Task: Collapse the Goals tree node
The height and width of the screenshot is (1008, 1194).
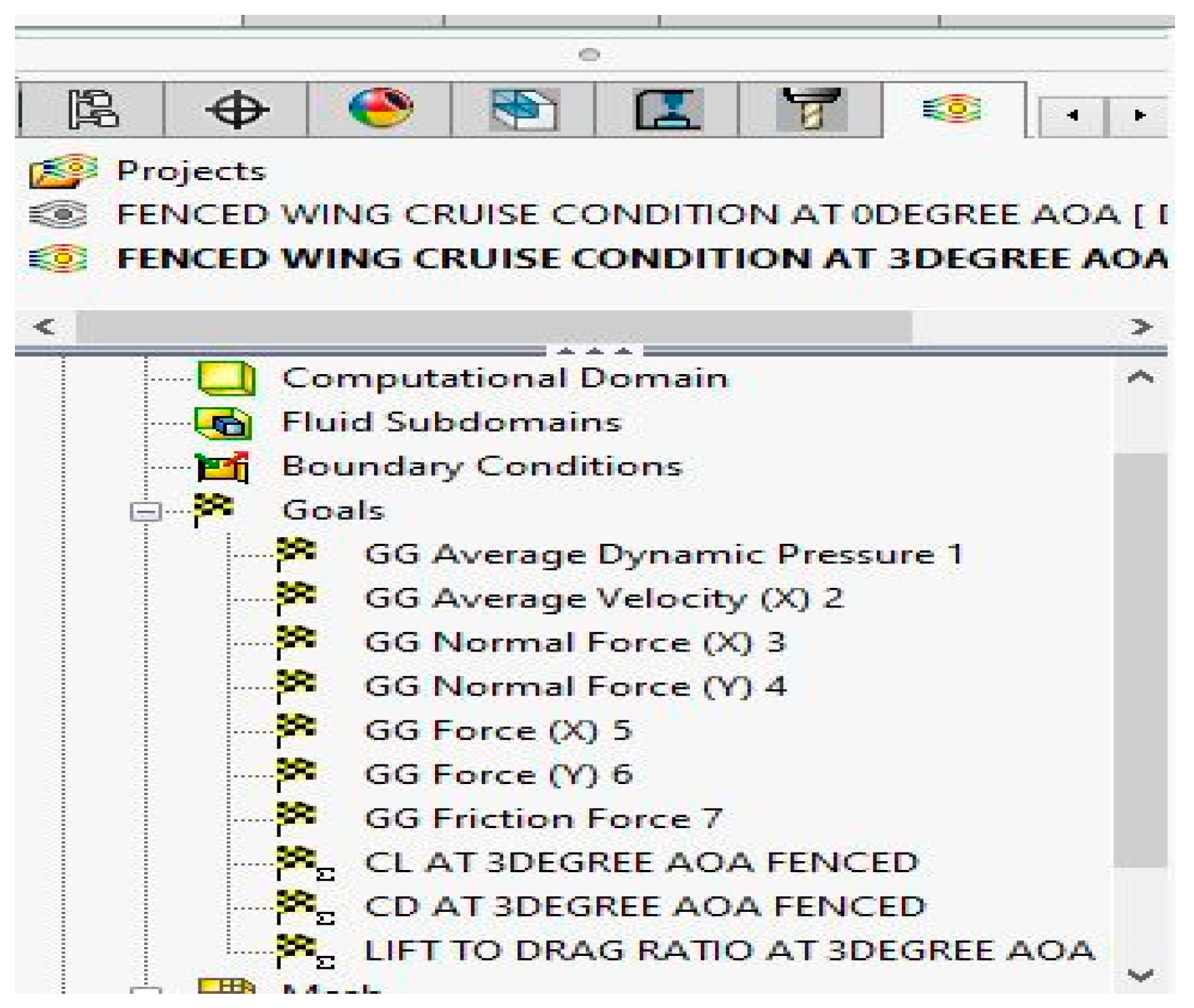Action: click(145, 511)
